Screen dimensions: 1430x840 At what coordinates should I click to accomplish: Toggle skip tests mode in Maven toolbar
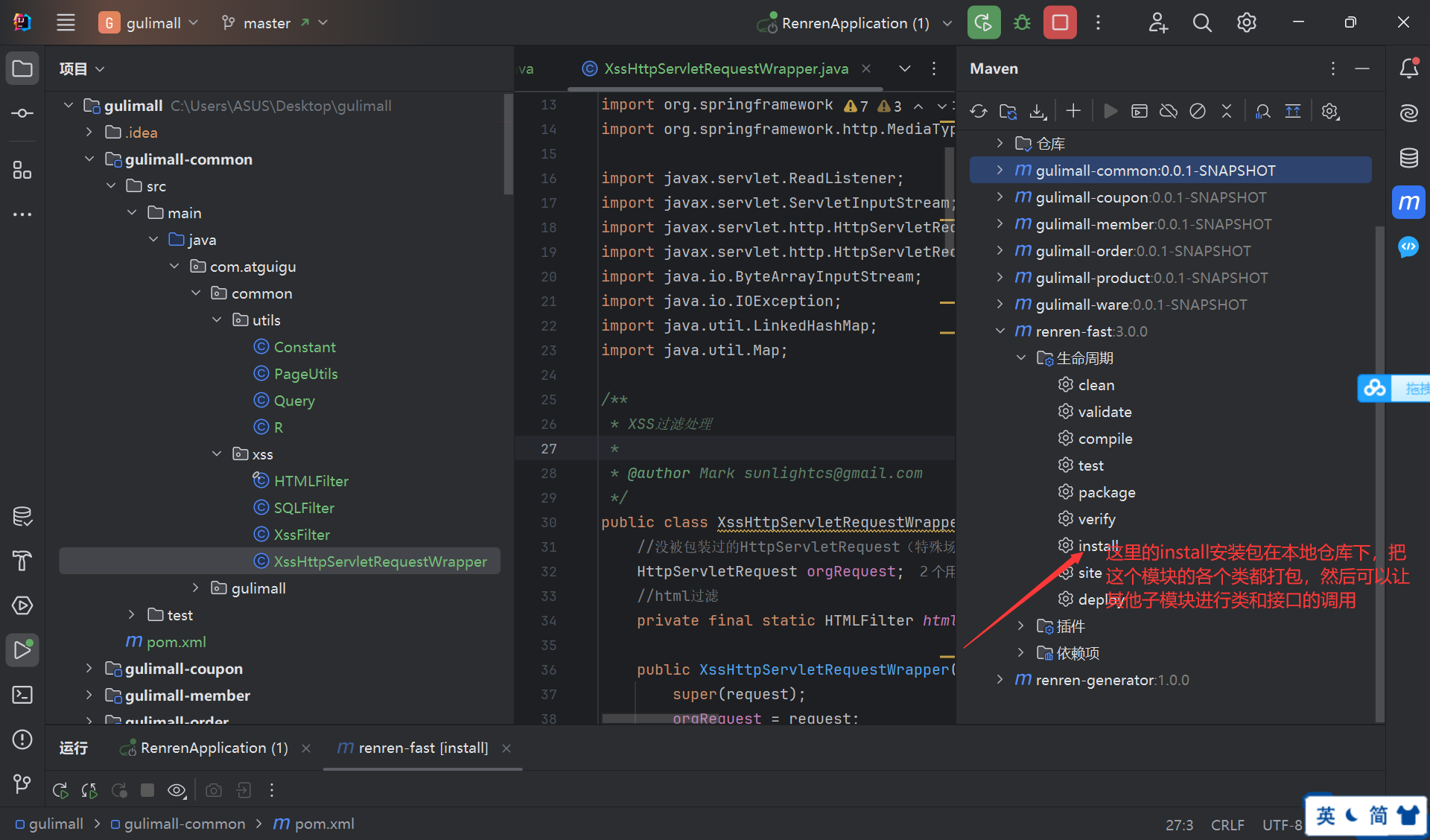pyautogui.click(x=1198, y=112)
